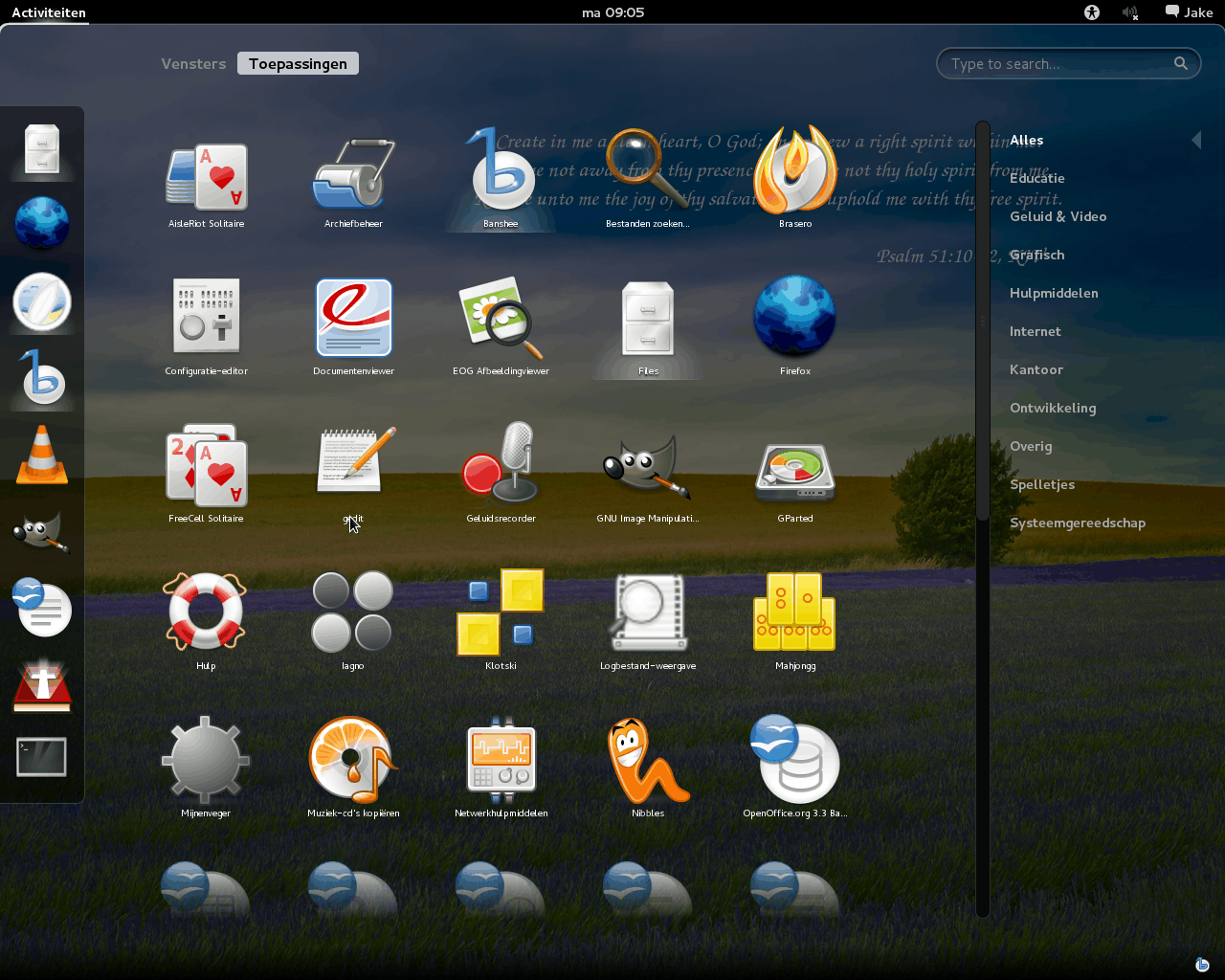Open Files from the applications grid
1225x980 pixels.
648,326
